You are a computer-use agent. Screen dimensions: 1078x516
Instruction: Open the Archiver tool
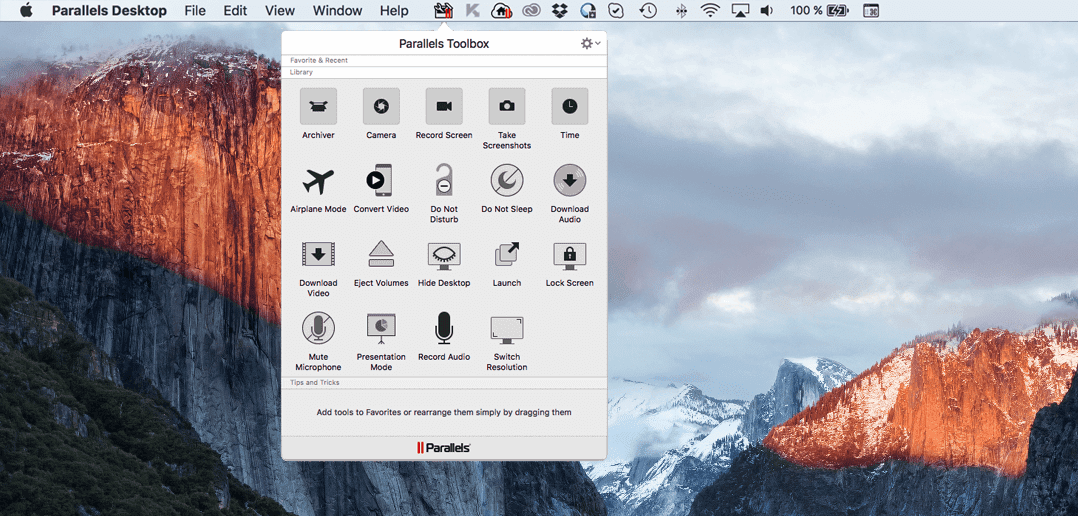point(318,106)
